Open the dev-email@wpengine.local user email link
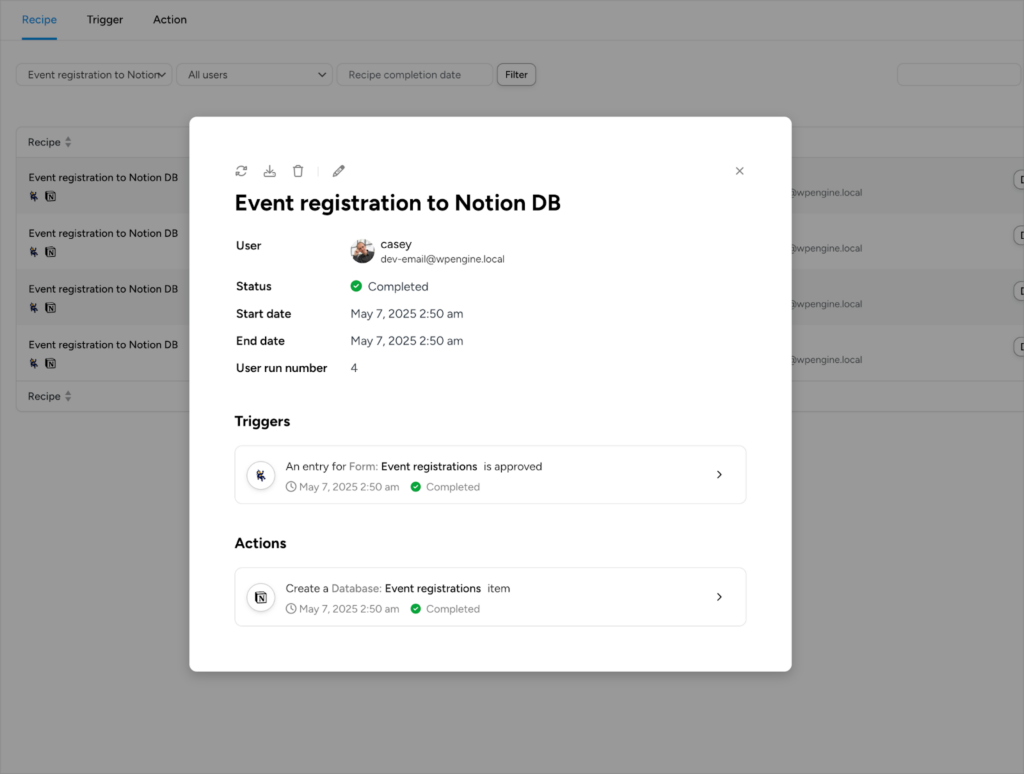The width and height of the screenshot is (1024, 774). click(442, 259)
